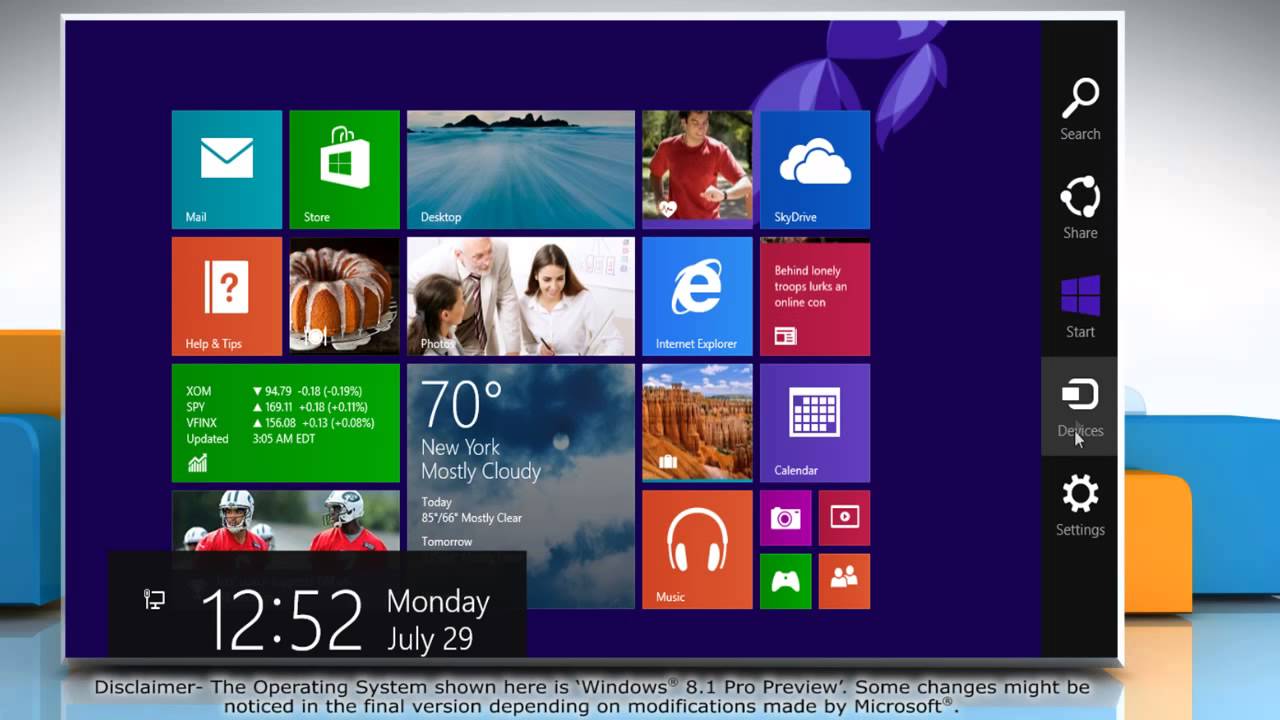Click the Monday July 29 date

tap(438, 620)
